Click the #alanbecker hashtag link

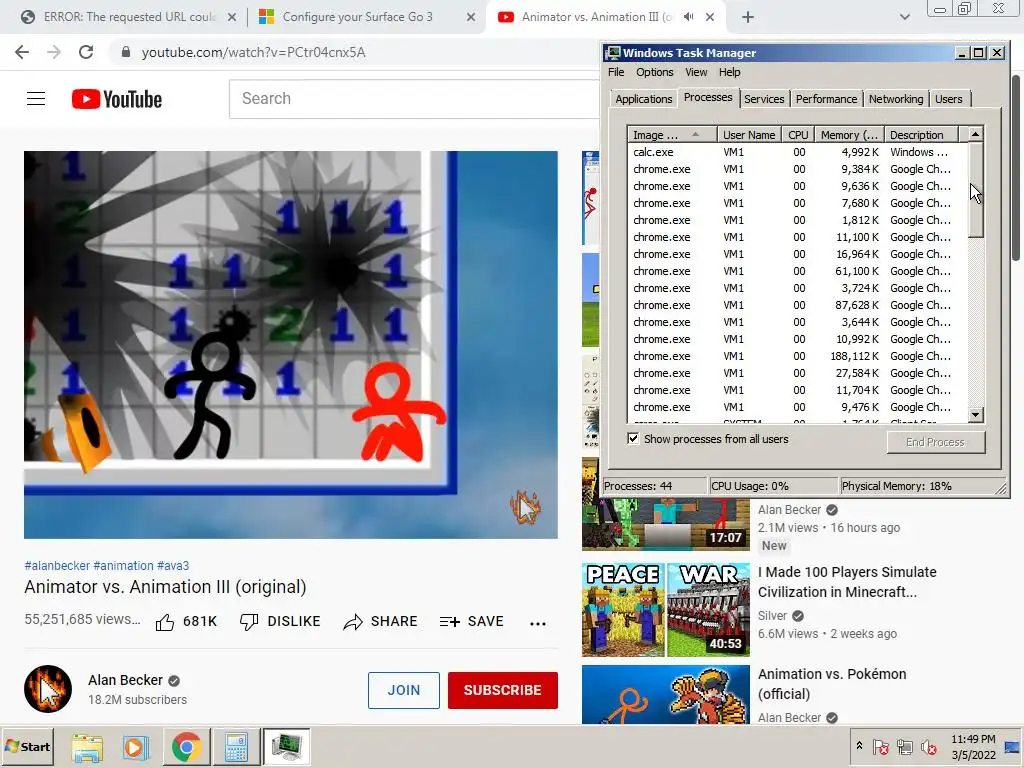(x=57, y=566)
